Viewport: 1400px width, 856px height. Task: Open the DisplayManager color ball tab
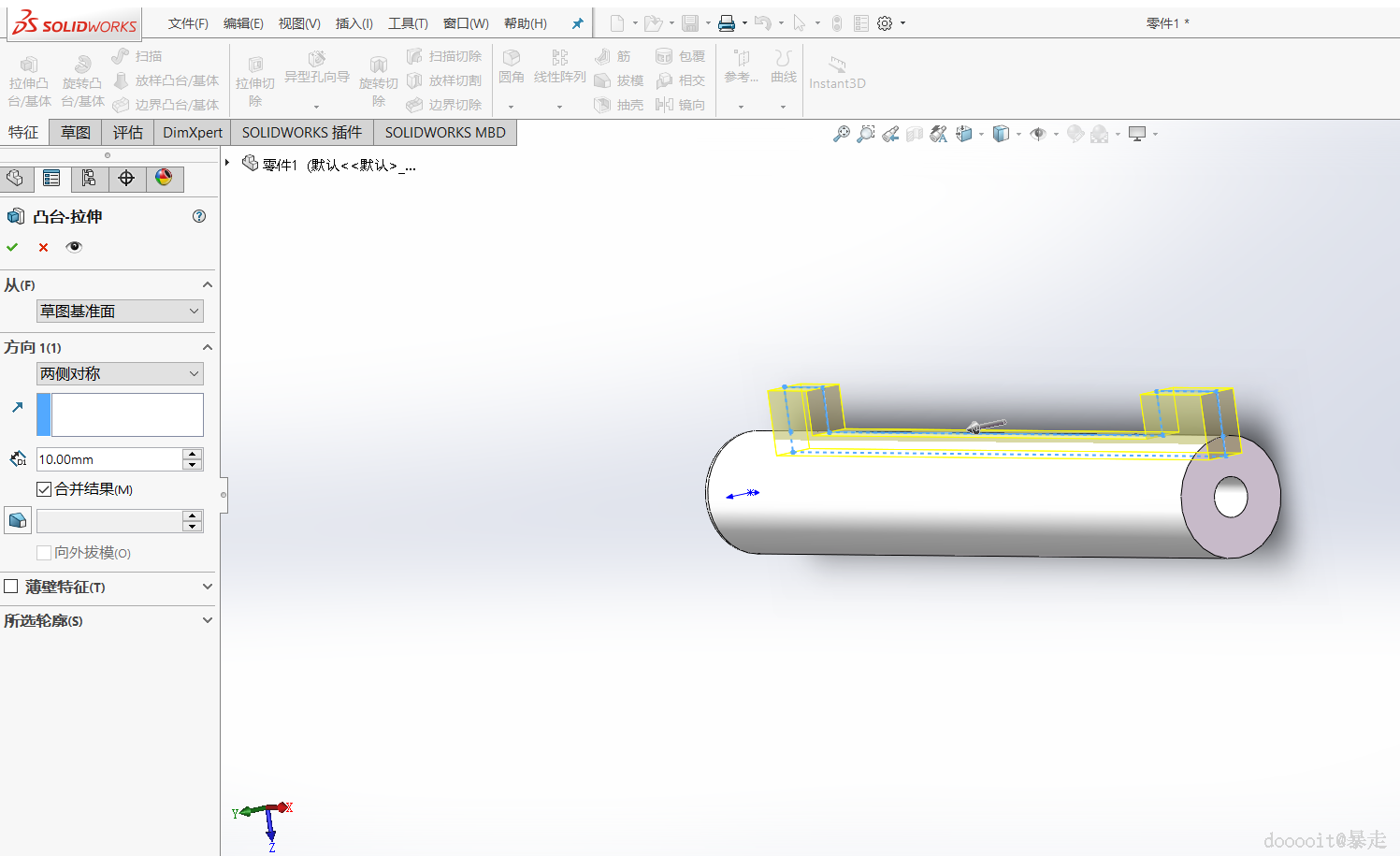click(164, 178)
